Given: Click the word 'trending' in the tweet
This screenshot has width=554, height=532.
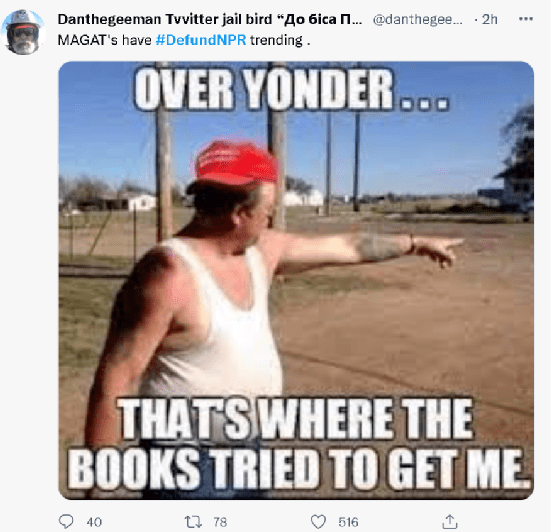Looking at the screenshot, I should 277,41.
